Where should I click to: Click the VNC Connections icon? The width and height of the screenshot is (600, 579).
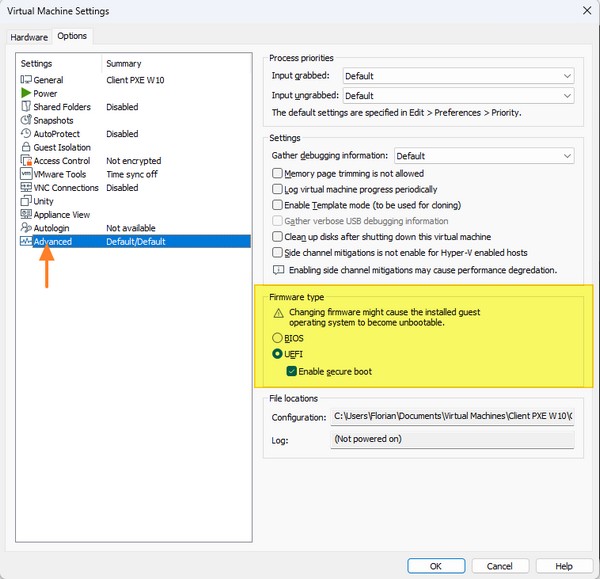click(26, 187)
